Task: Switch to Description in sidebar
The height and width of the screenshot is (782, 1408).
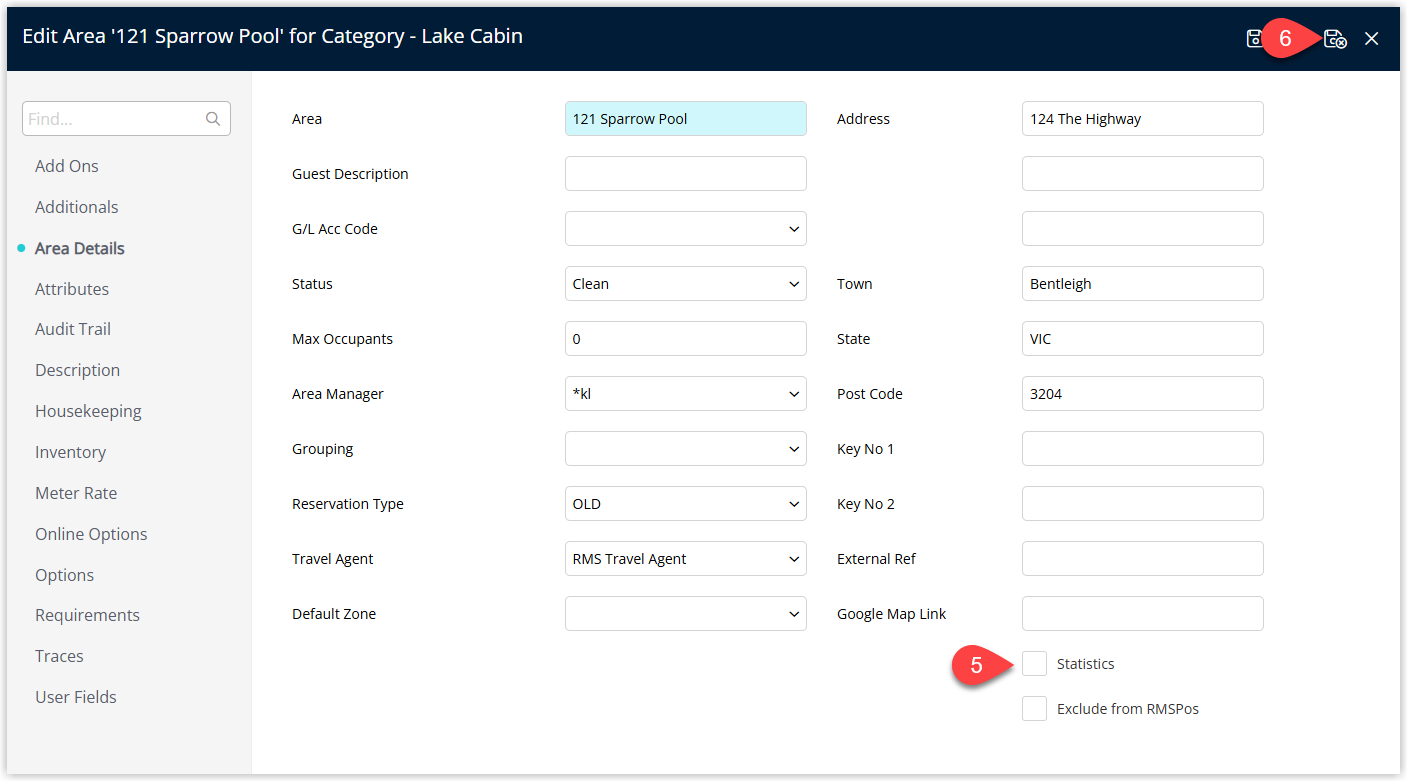Action: [x=78, y=370]
